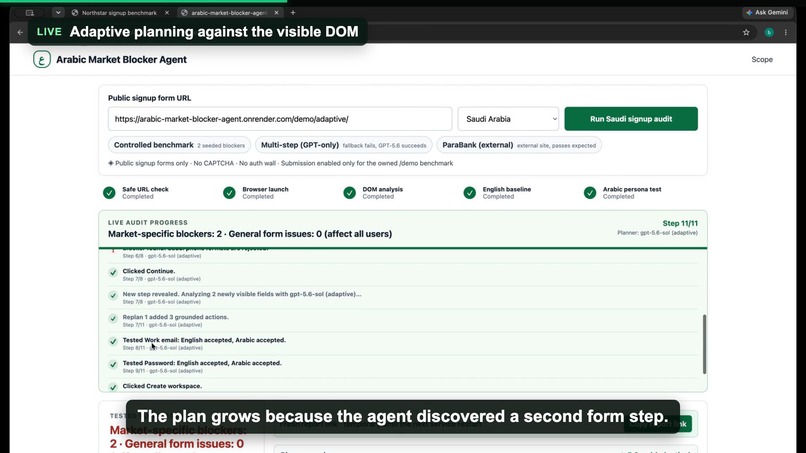
Task: Click the sidebar panel icon in tab strip
Action: 30,12
